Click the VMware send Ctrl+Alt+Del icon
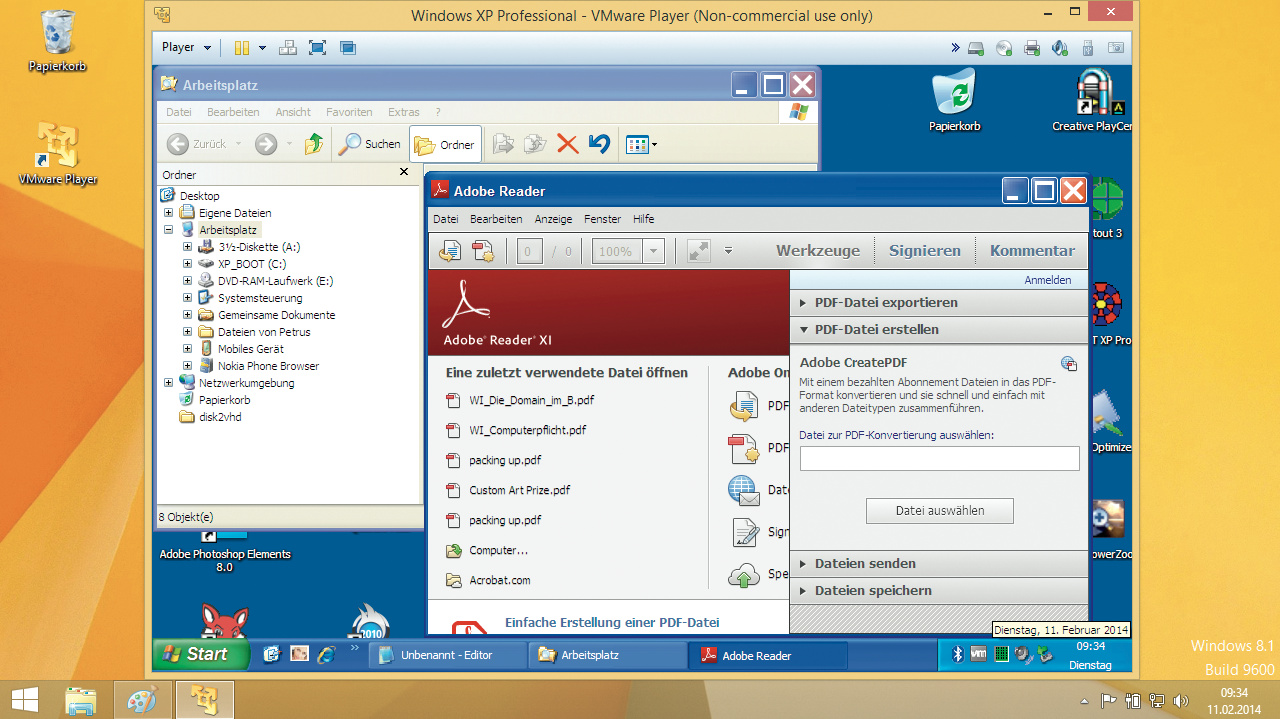 [287, 47]
